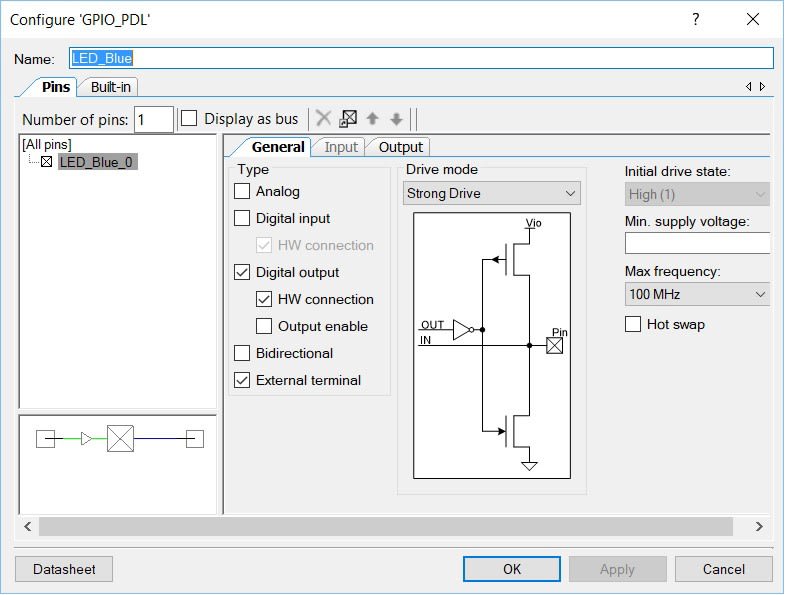Toggle the Display as bus checkbox
Image resolution: width=785 pixels, height=595 pixels.
[189, 119]
